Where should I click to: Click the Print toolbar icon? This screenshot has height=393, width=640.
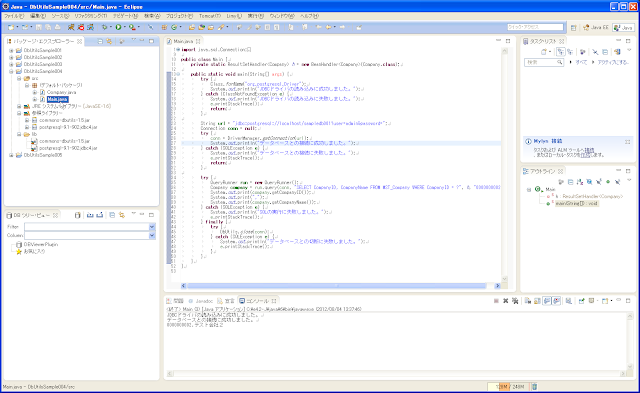point(58,27)
